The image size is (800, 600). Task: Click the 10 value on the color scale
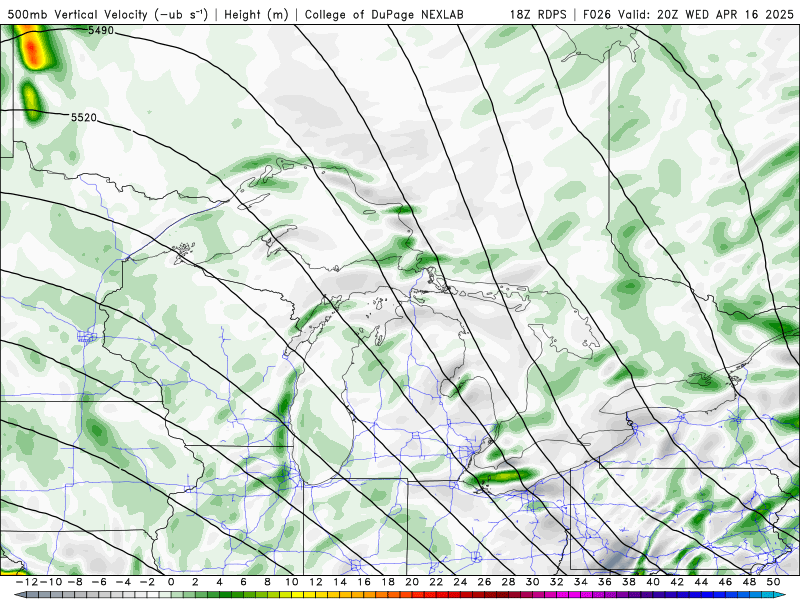click(291, 582)
